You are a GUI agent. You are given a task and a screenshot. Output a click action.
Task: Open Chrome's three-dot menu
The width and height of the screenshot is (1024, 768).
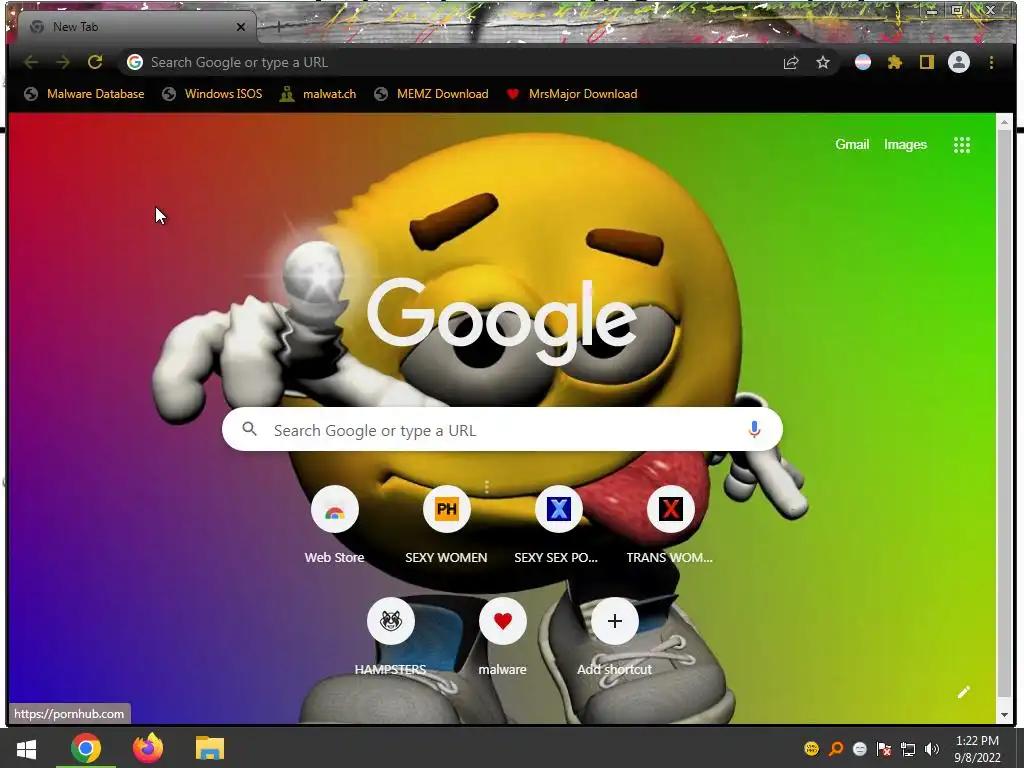point(991,62)
